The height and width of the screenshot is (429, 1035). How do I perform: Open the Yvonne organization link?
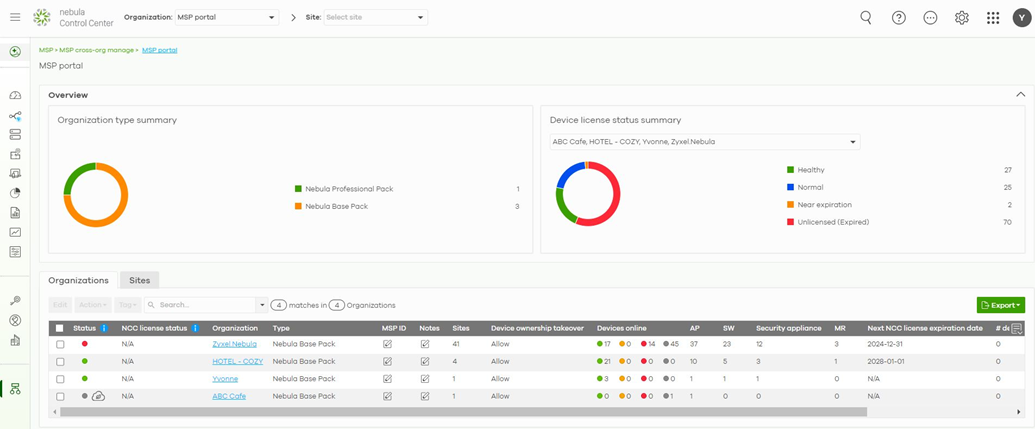(225, 379)
